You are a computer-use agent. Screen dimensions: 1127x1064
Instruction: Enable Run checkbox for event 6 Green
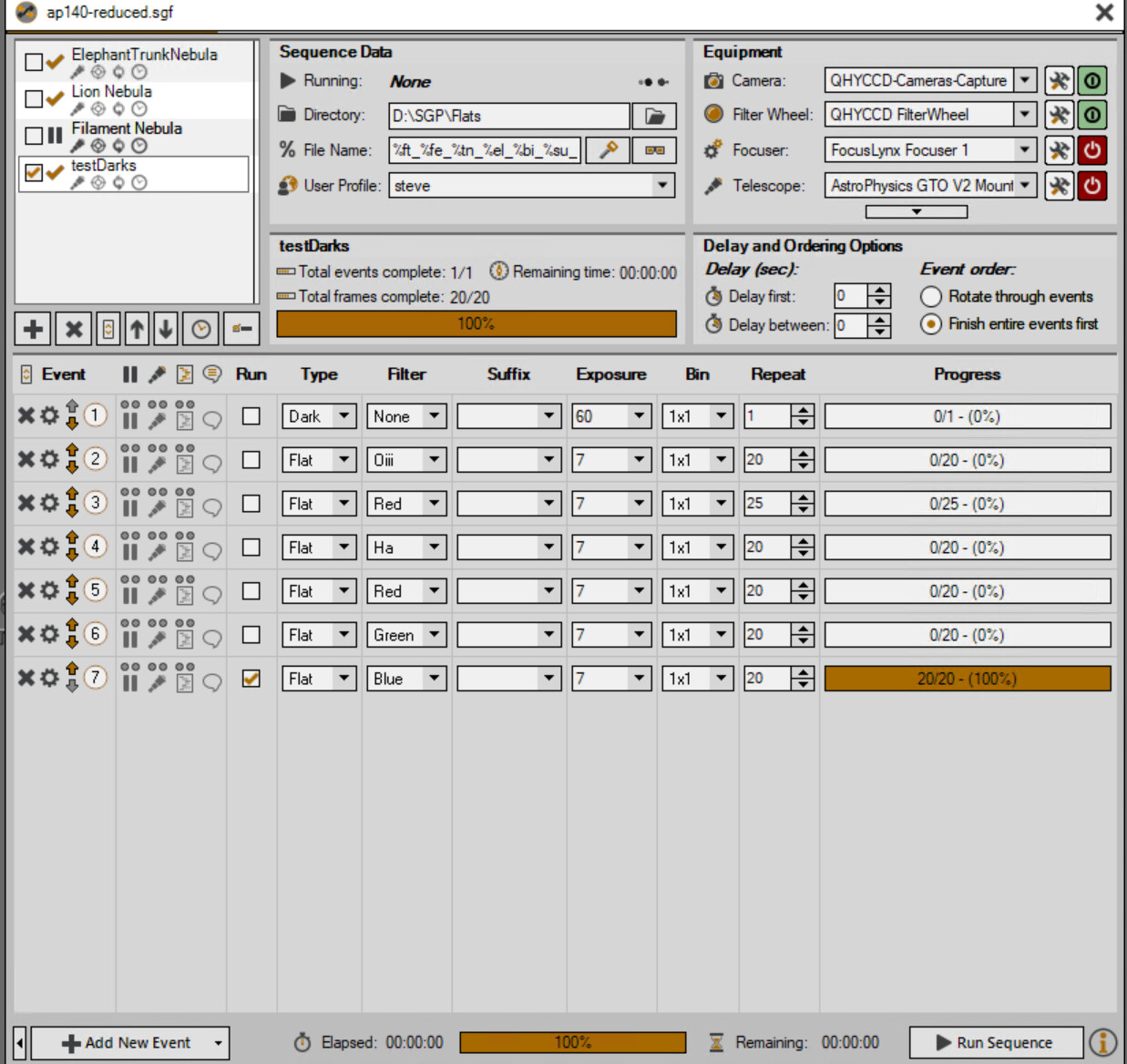coord(251,635)
